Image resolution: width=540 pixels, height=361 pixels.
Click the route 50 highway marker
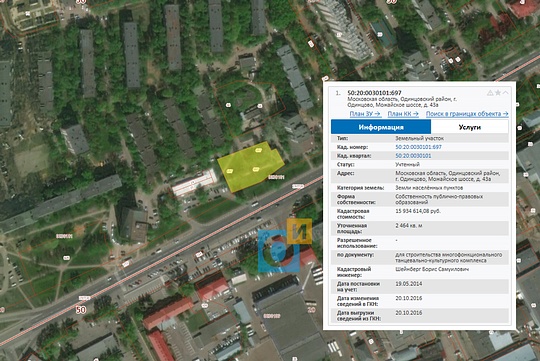[x=81, y=310]
